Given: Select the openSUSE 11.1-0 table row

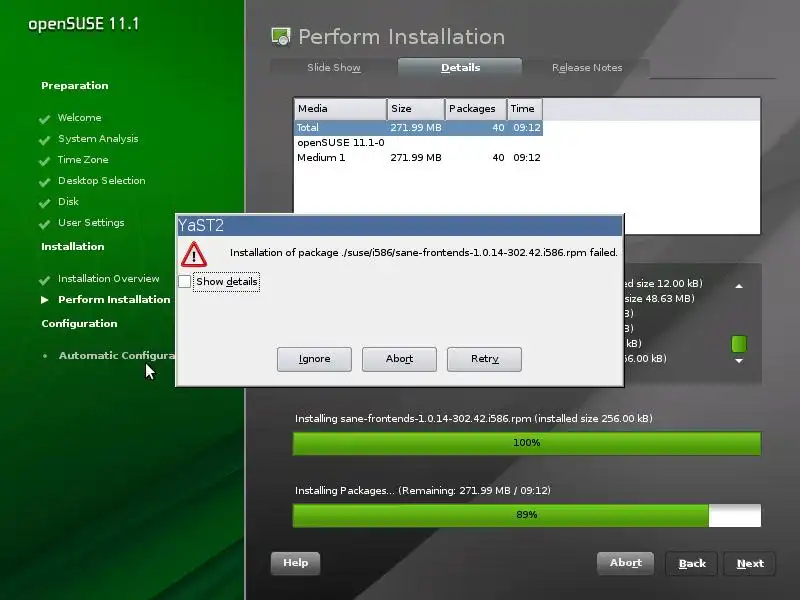Looking at the screenshot, I should pos(418,143).
